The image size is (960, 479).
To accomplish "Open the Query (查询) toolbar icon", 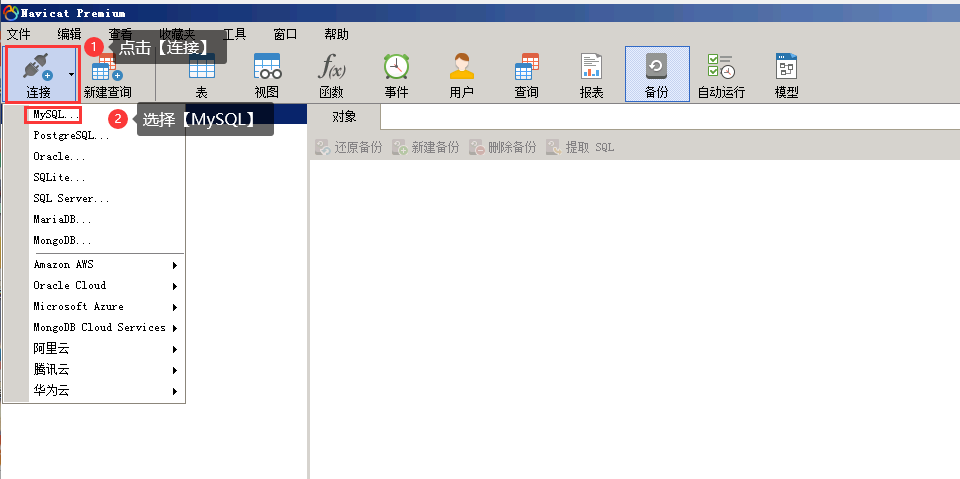I will pos(527,66).
